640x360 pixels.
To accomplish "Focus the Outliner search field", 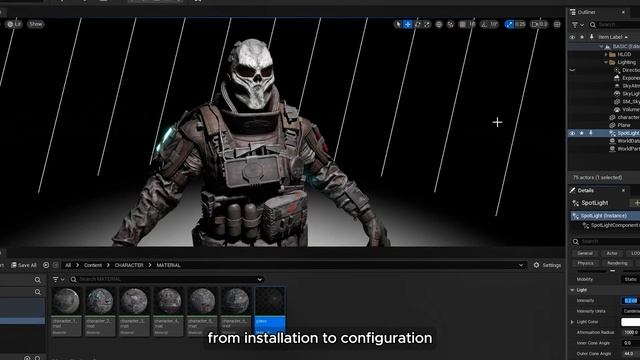I will pyautogui.click(x=614, y=25).
